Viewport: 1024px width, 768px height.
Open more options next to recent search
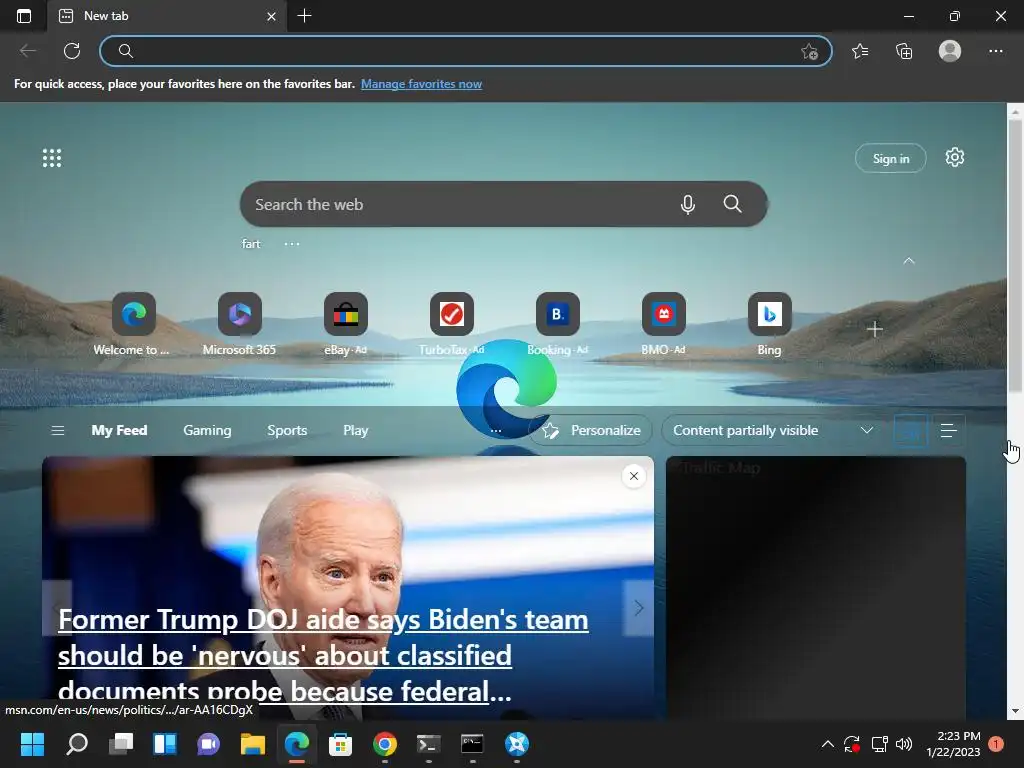(x=292, y=244)
